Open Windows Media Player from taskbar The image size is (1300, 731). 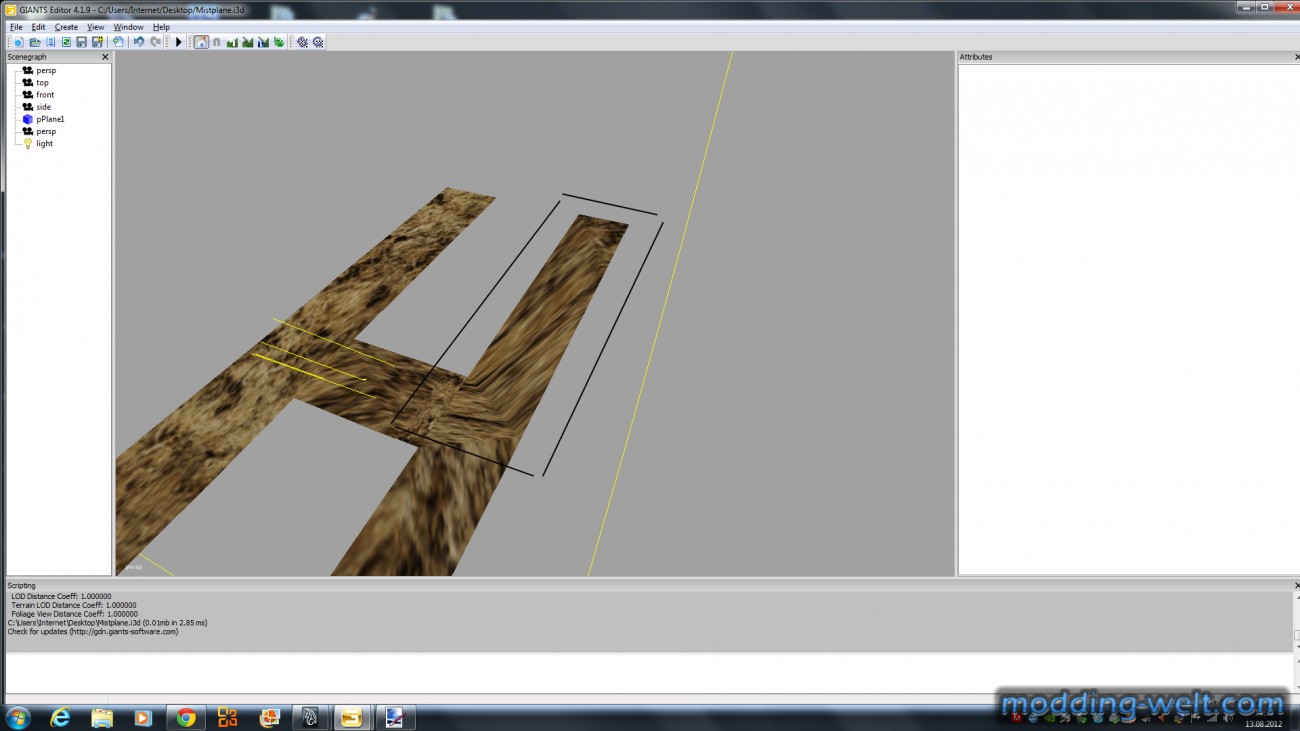[143, 717]
